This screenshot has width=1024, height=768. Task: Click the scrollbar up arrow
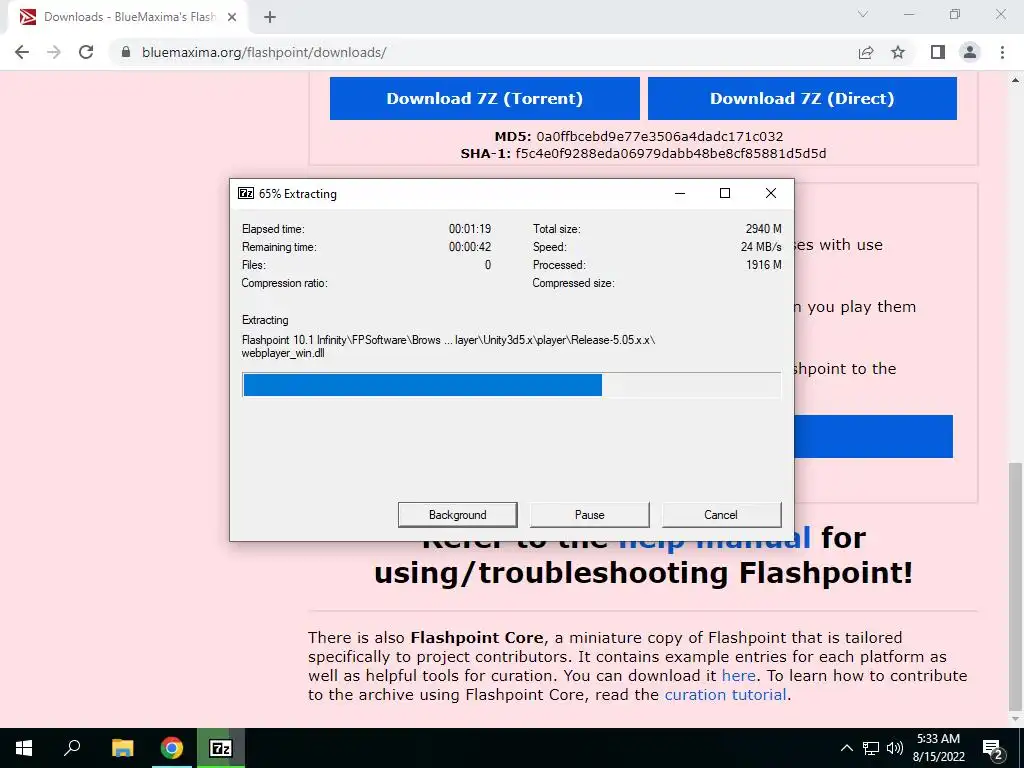click(x=1015, y=80)
